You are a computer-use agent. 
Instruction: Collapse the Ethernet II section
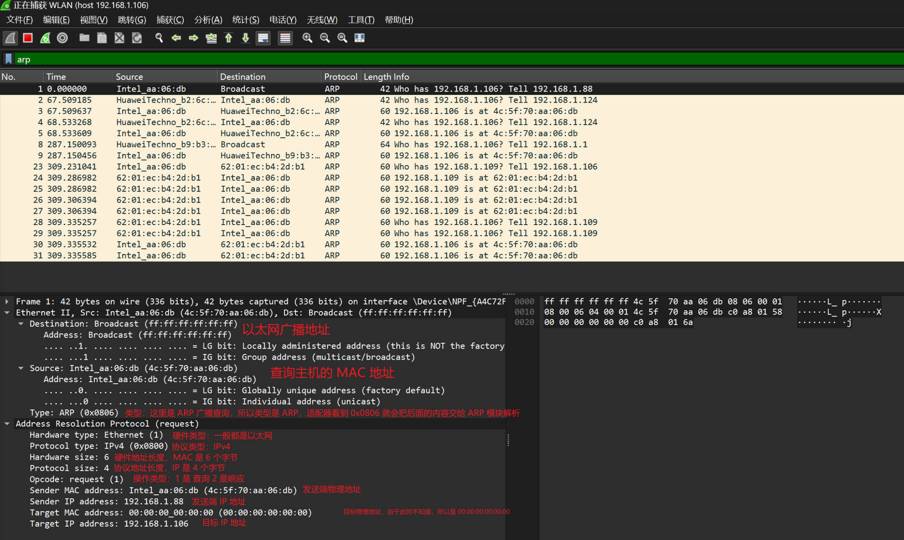point(7,313)
